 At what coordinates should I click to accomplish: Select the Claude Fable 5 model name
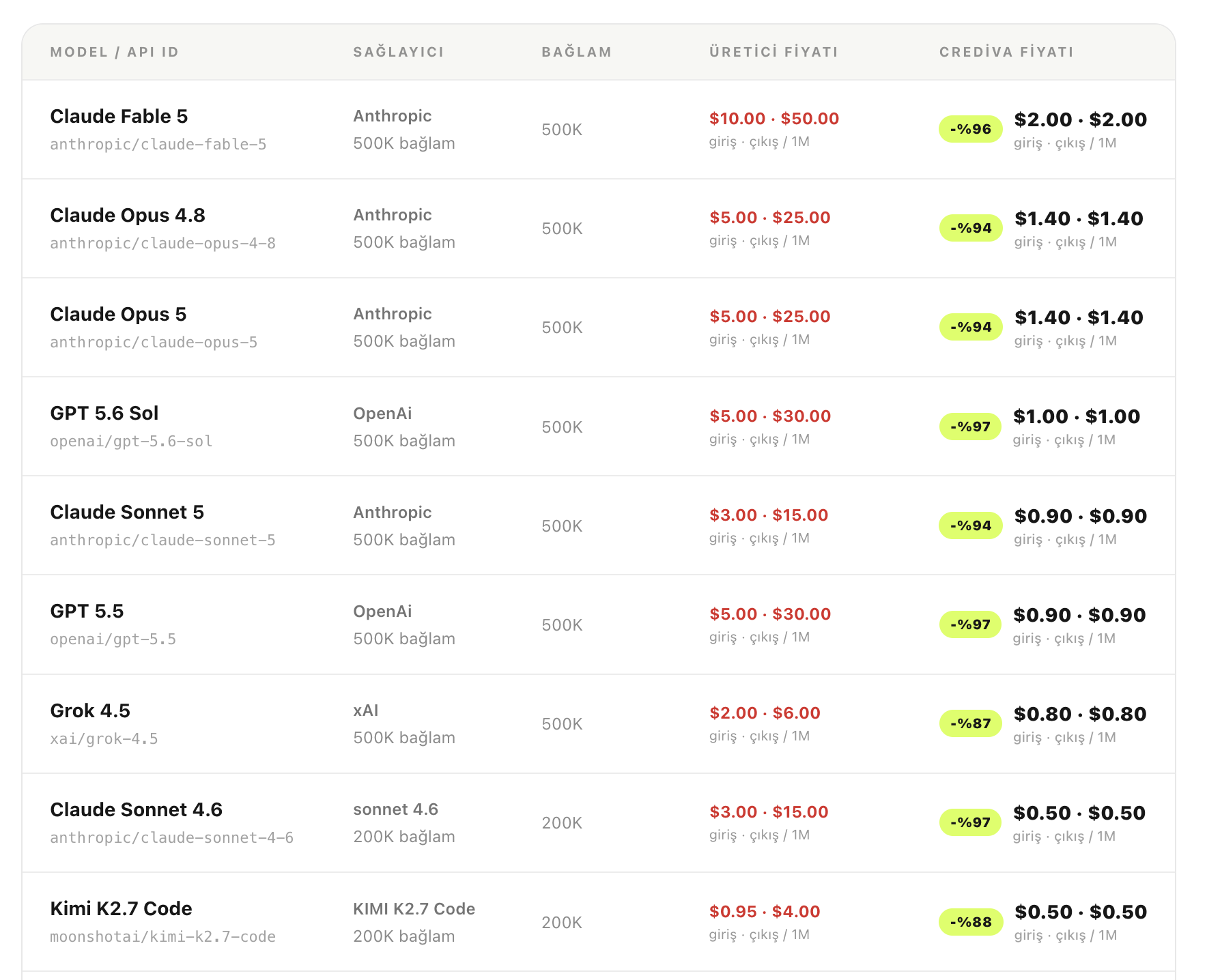pyautogui.click(x=119, y=116)
